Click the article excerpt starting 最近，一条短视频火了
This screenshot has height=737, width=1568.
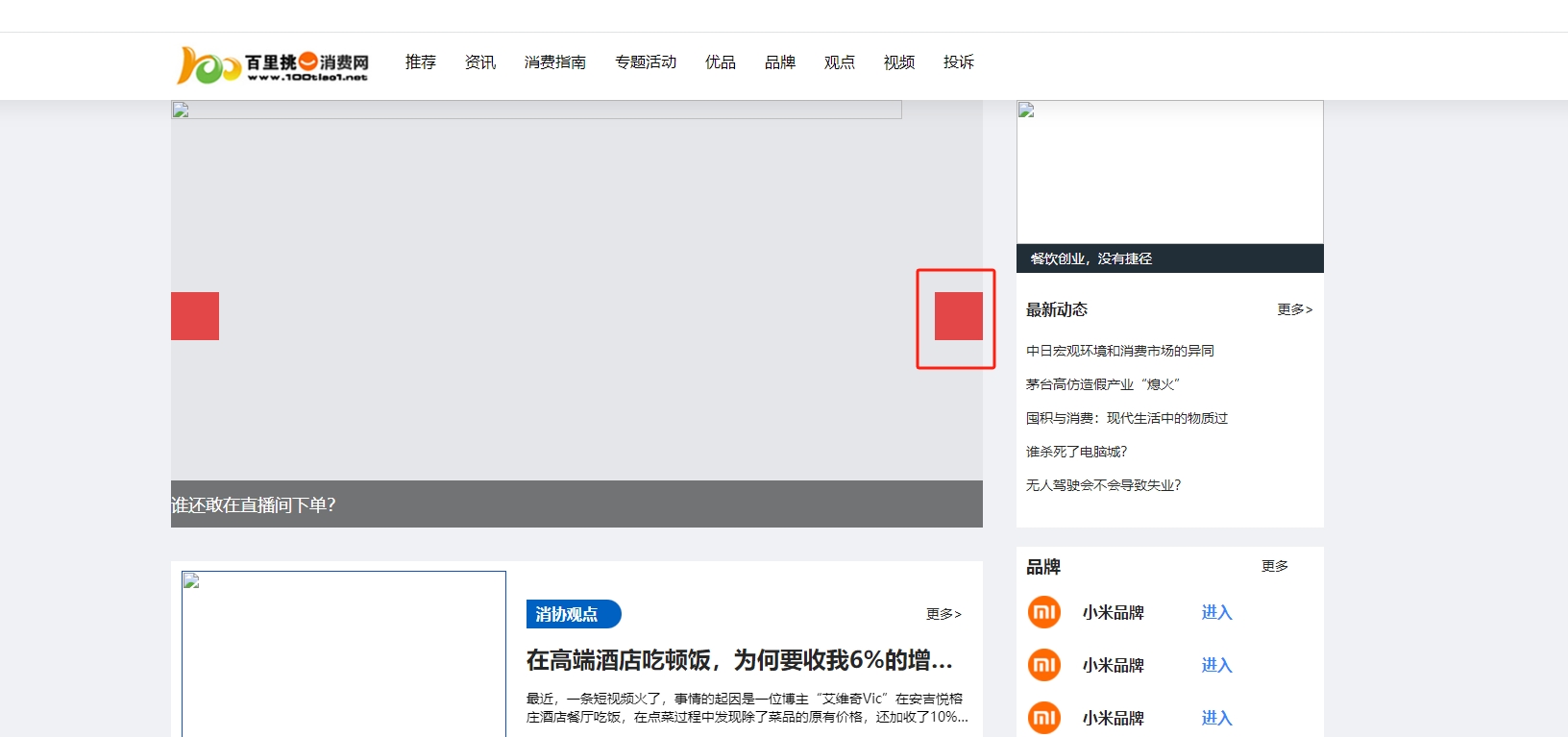click(747, 708)
